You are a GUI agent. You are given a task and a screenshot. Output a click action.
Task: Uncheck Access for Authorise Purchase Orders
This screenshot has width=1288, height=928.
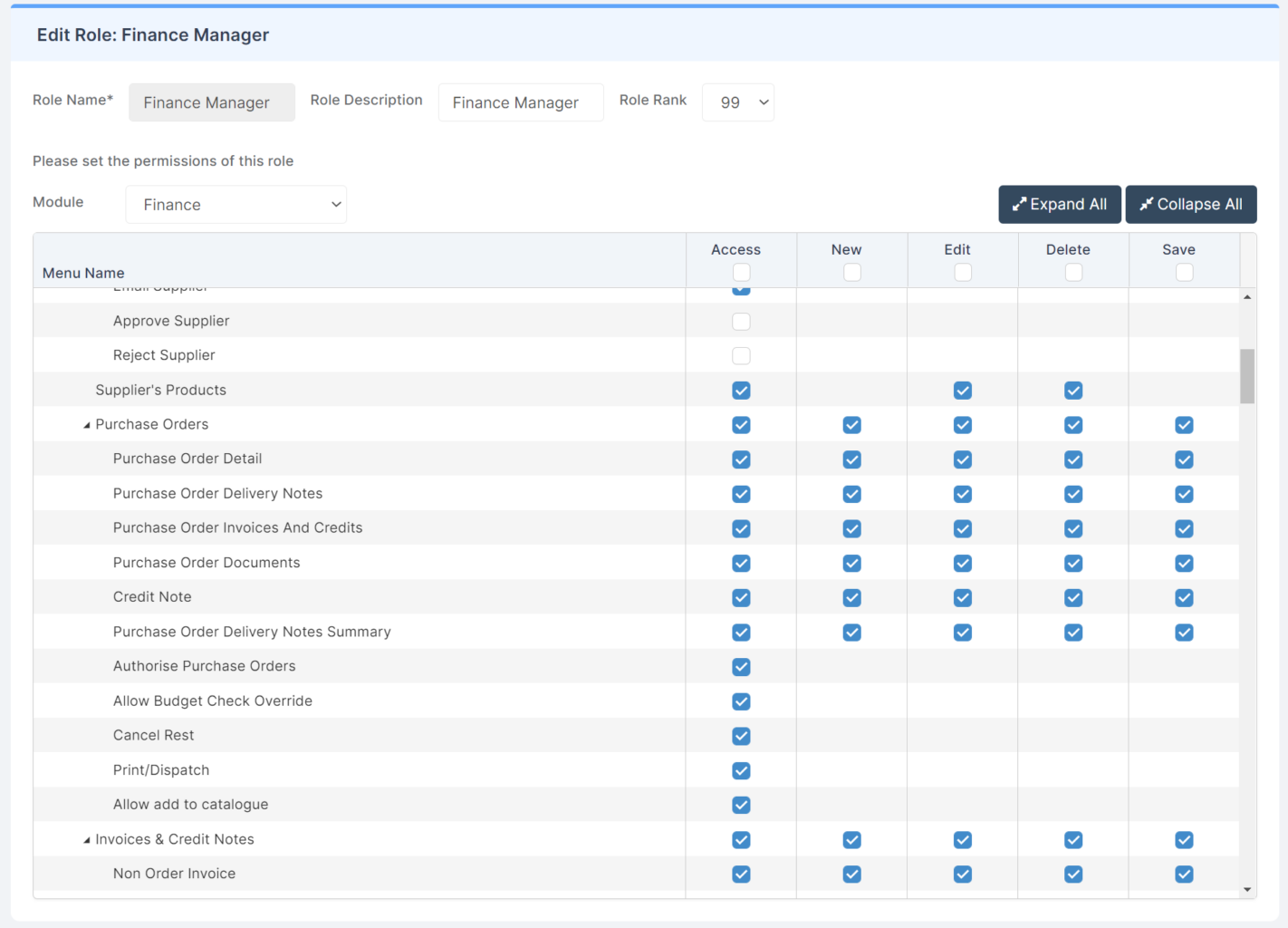click(x=741, y=667)
